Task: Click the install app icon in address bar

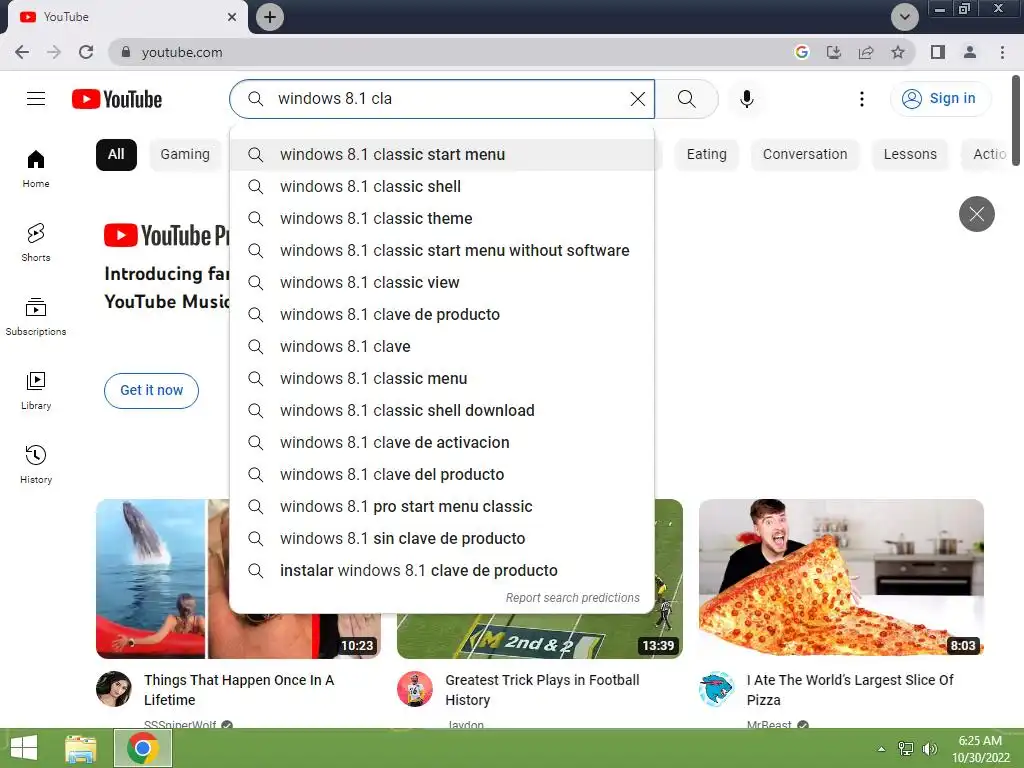Action: click(833, 52)
